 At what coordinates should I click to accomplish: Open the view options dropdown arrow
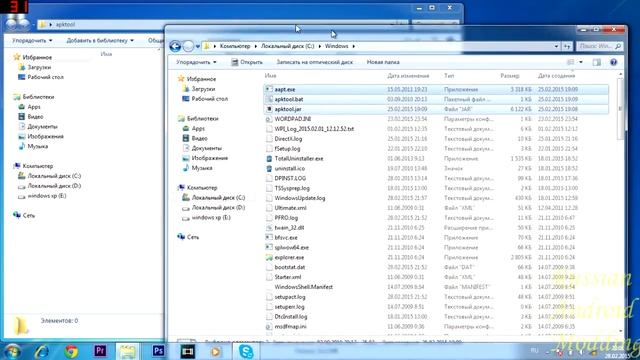(x=581, y=62)
